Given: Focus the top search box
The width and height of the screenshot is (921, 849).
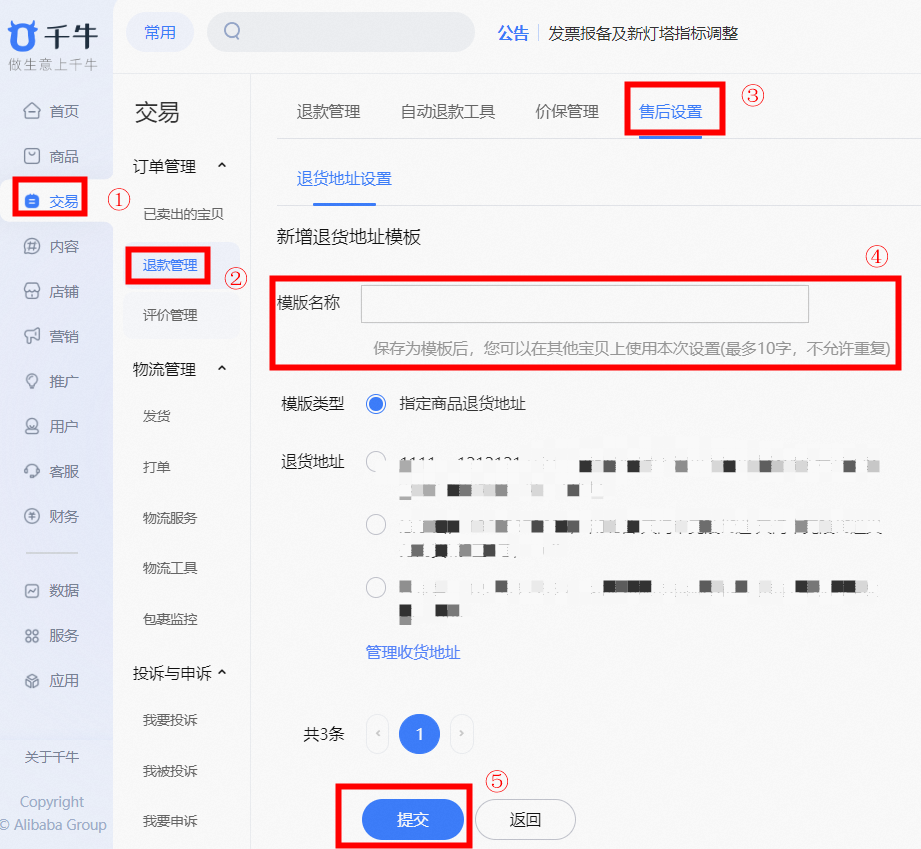Looking at the screenshot, I should [x=341, y=32].
